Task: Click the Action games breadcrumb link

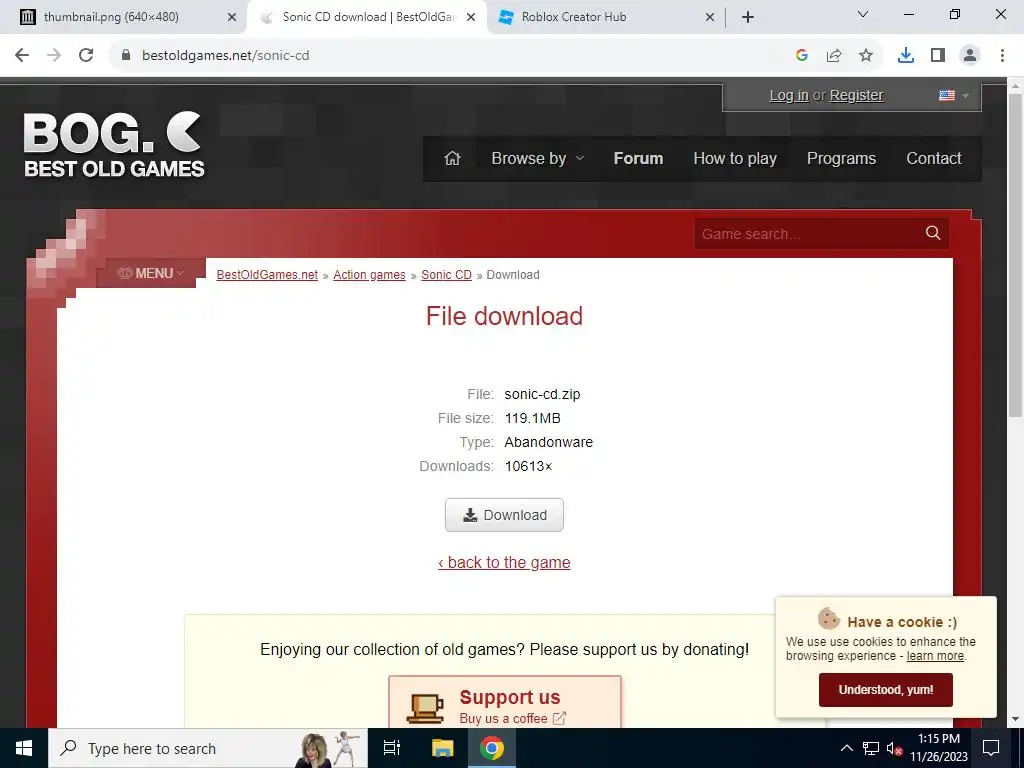Action: point(369,275)
